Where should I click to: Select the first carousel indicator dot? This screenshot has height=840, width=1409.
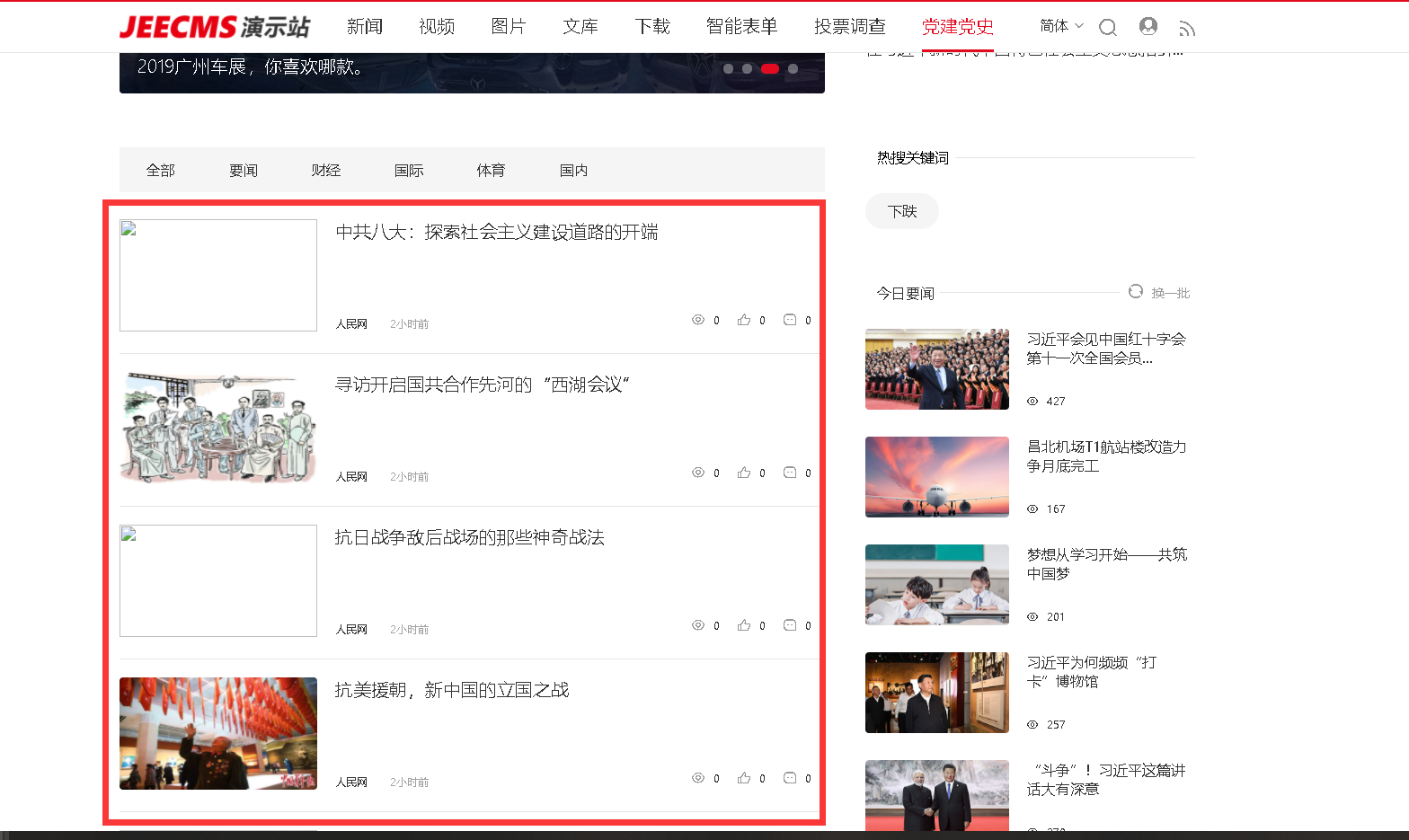[728, 68]
